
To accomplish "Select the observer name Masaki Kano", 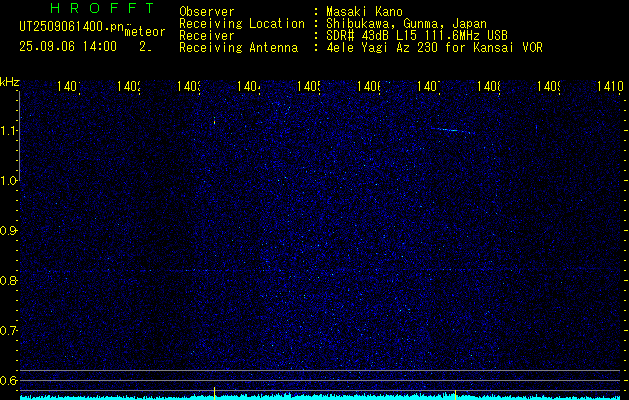I will (x=364, y=11).
